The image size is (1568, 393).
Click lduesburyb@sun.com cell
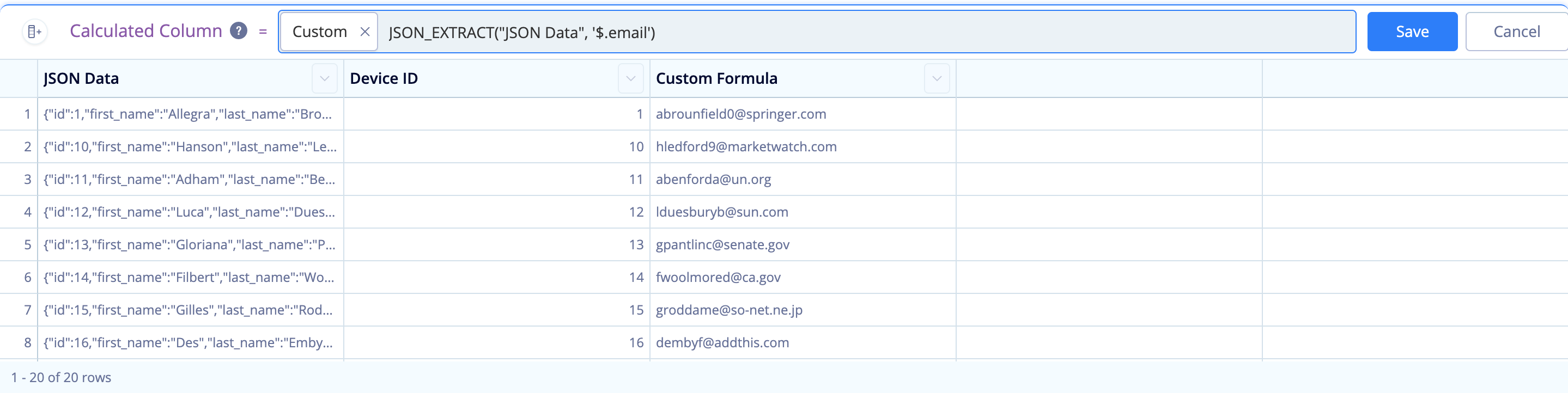tap(803, 212)
